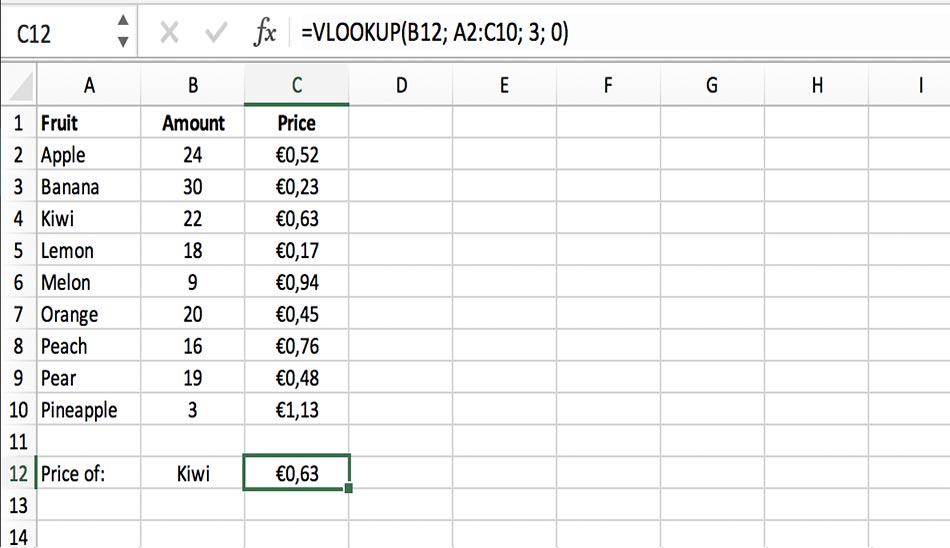Click the price cell €1,13

297,410
